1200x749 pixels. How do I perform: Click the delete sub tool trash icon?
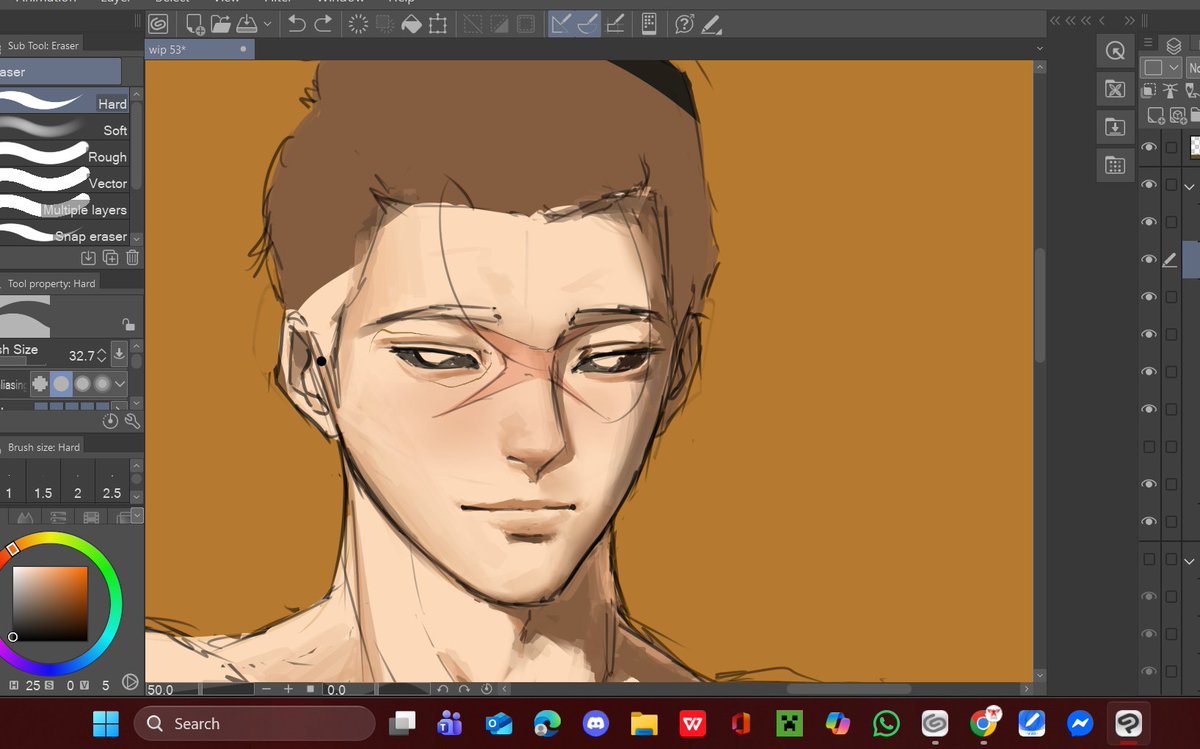(x=132, y=258)
